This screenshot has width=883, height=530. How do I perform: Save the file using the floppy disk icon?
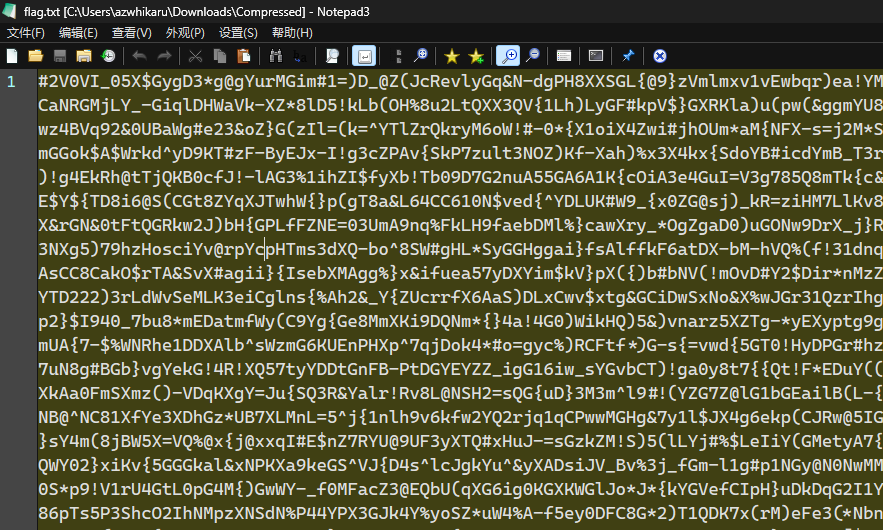click(x=60, y=56)
